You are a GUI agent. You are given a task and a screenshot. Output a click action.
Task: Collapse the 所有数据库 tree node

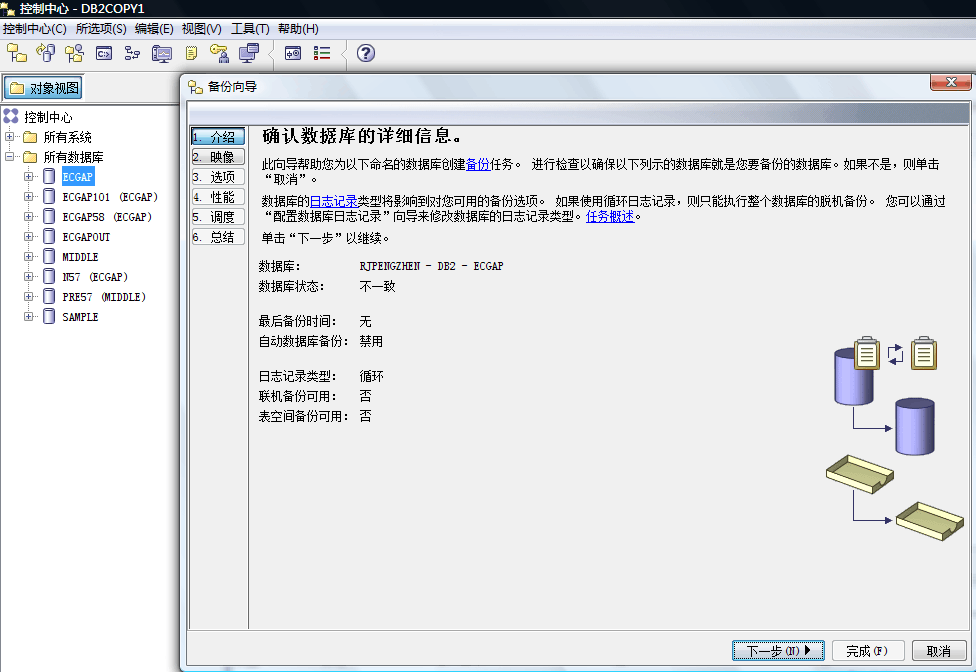9,156
